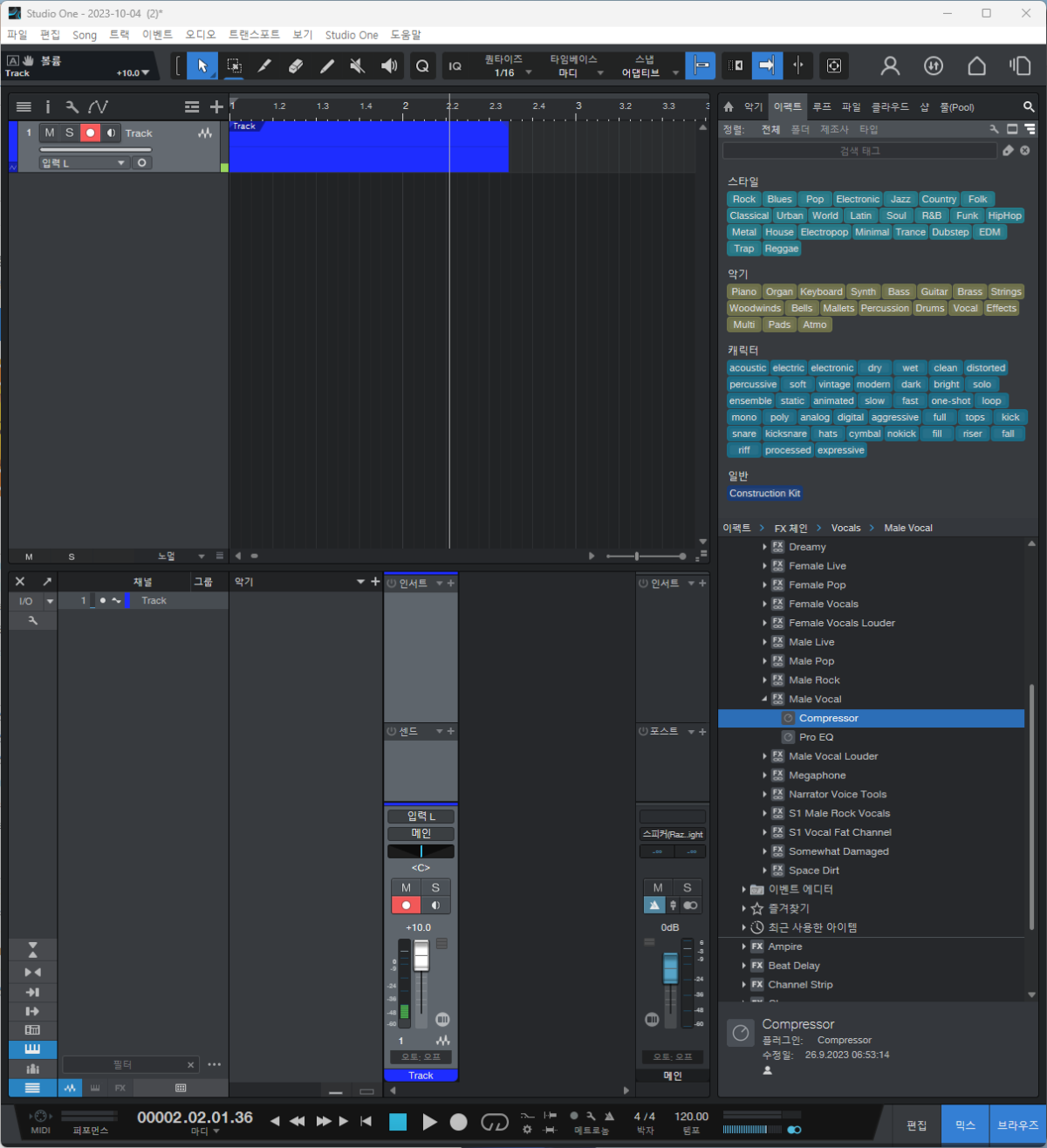Image resolution: width=1047 pixels, height=1148 pixels.
Task: Toggle the Loop button in transport
Action: pyautogui.click(x=495, y=1122)
